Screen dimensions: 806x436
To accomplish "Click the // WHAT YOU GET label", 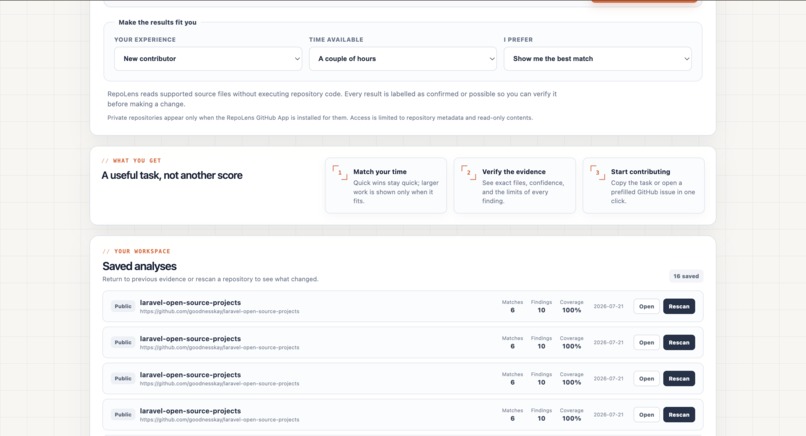I will point(132,160).
